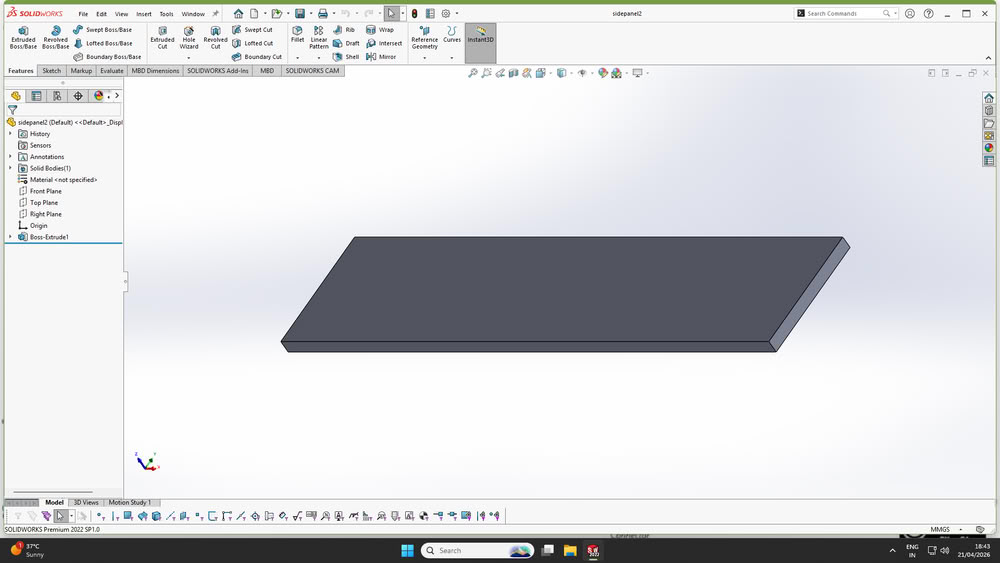
Task: Click the Search Commands field
Action: [846, 13]
